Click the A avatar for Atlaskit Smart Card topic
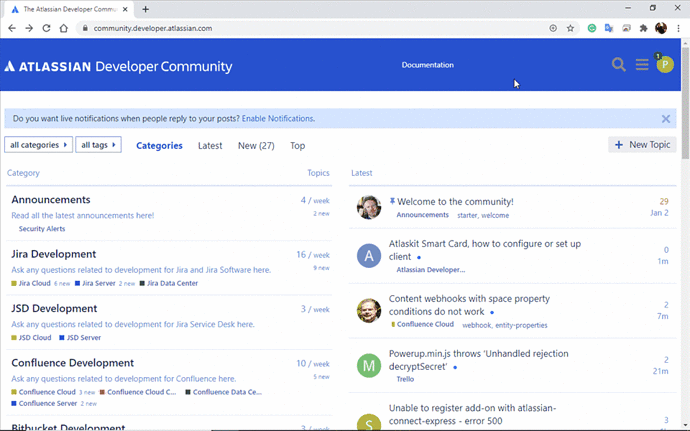 [369, 256]
